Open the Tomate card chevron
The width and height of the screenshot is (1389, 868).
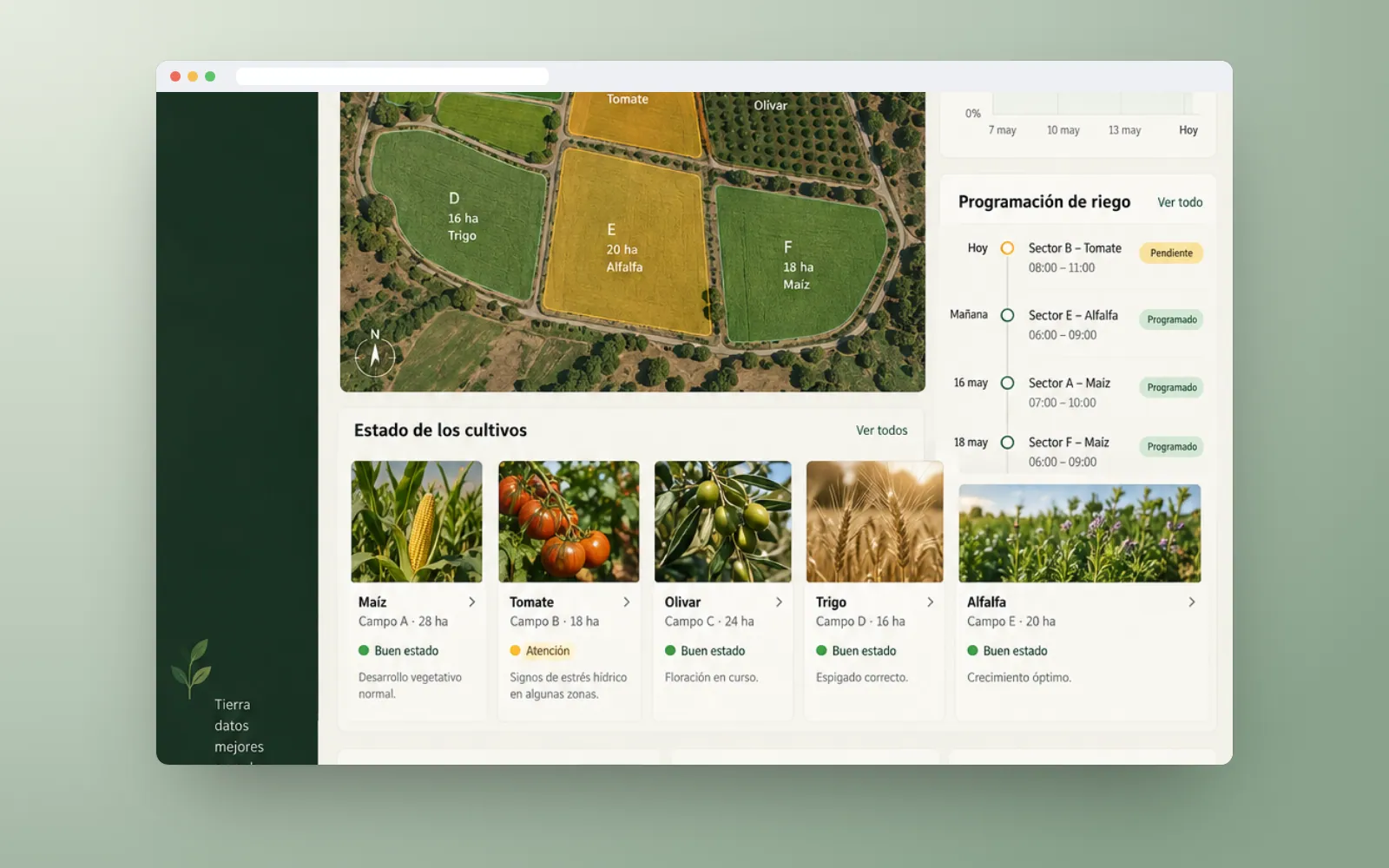pos(627,602)
